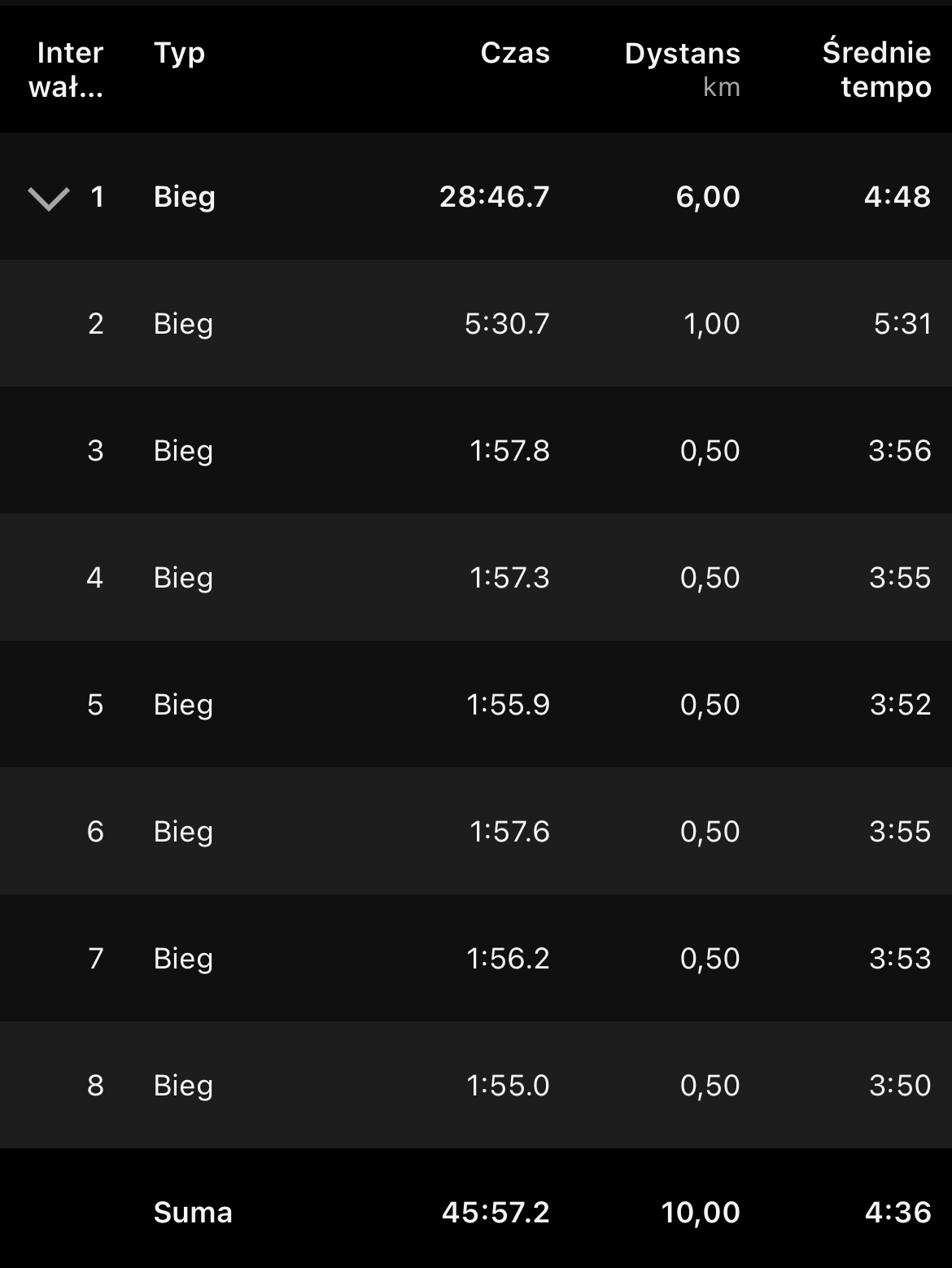Select interval 3 time 1:57.8
The height and width of the screenshot is (1268, 952).
[509, 451]
